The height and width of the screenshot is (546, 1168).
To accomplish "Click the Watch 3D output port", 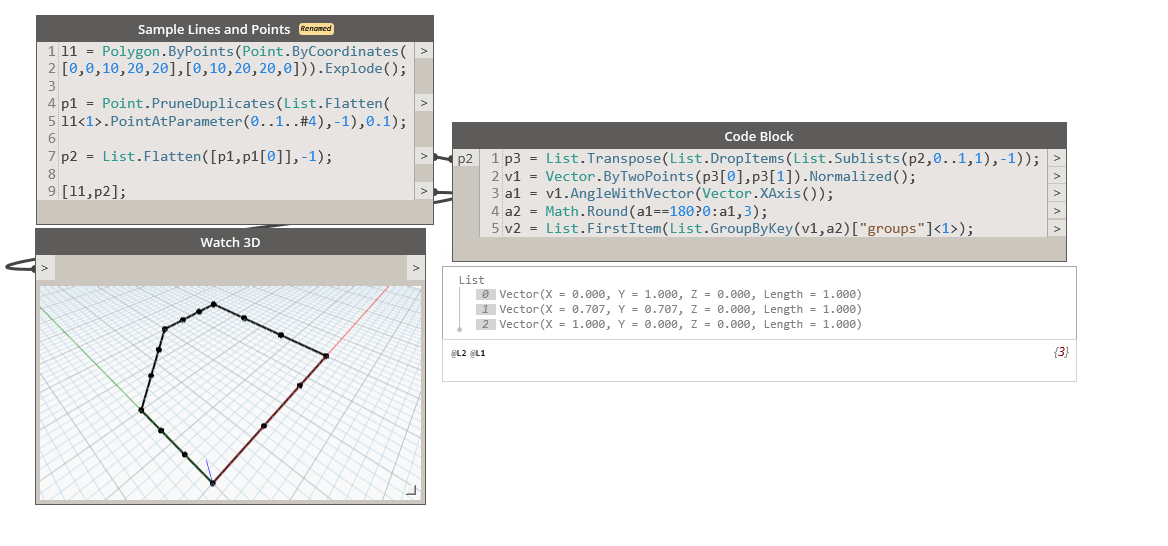I will click(416, 267).
